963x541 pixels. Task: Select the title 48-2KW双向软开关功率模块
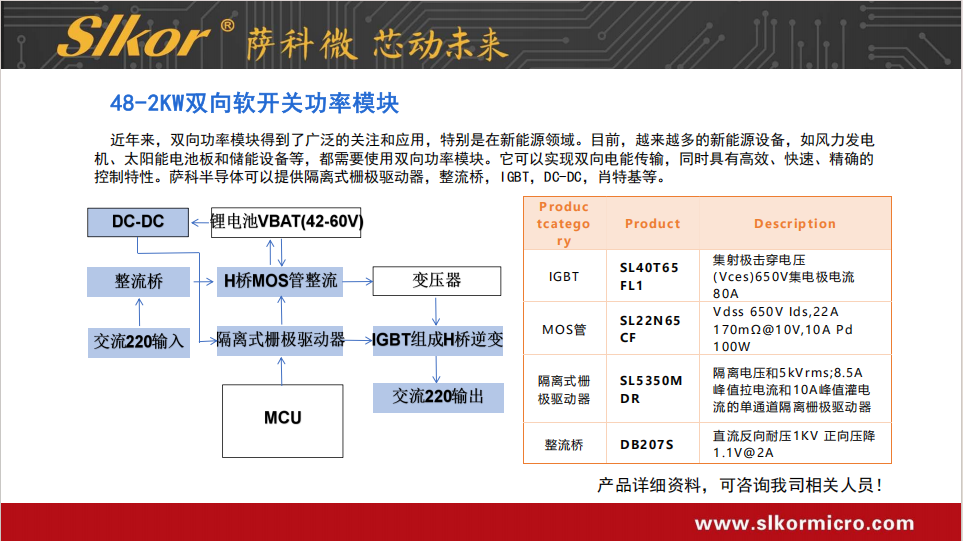(254, 103)
